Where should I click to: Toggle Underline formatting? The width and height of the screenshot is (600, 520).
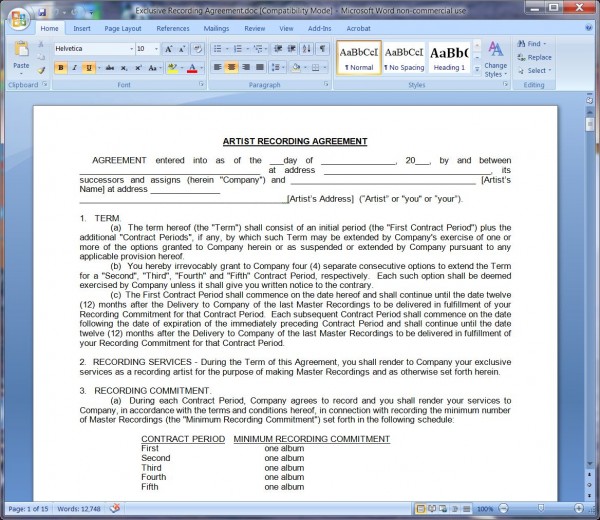[x=88, y=68]
